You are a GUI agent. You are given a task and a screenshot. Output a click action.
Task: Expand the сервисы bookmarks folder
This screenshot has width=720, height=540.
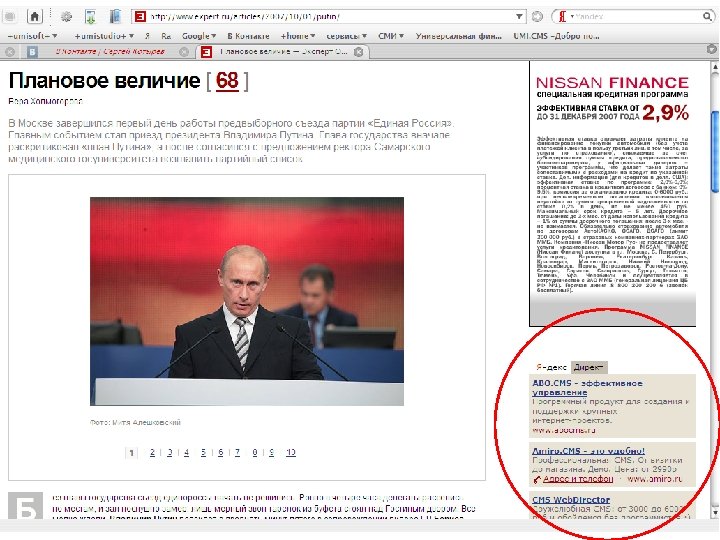[347, 36]
